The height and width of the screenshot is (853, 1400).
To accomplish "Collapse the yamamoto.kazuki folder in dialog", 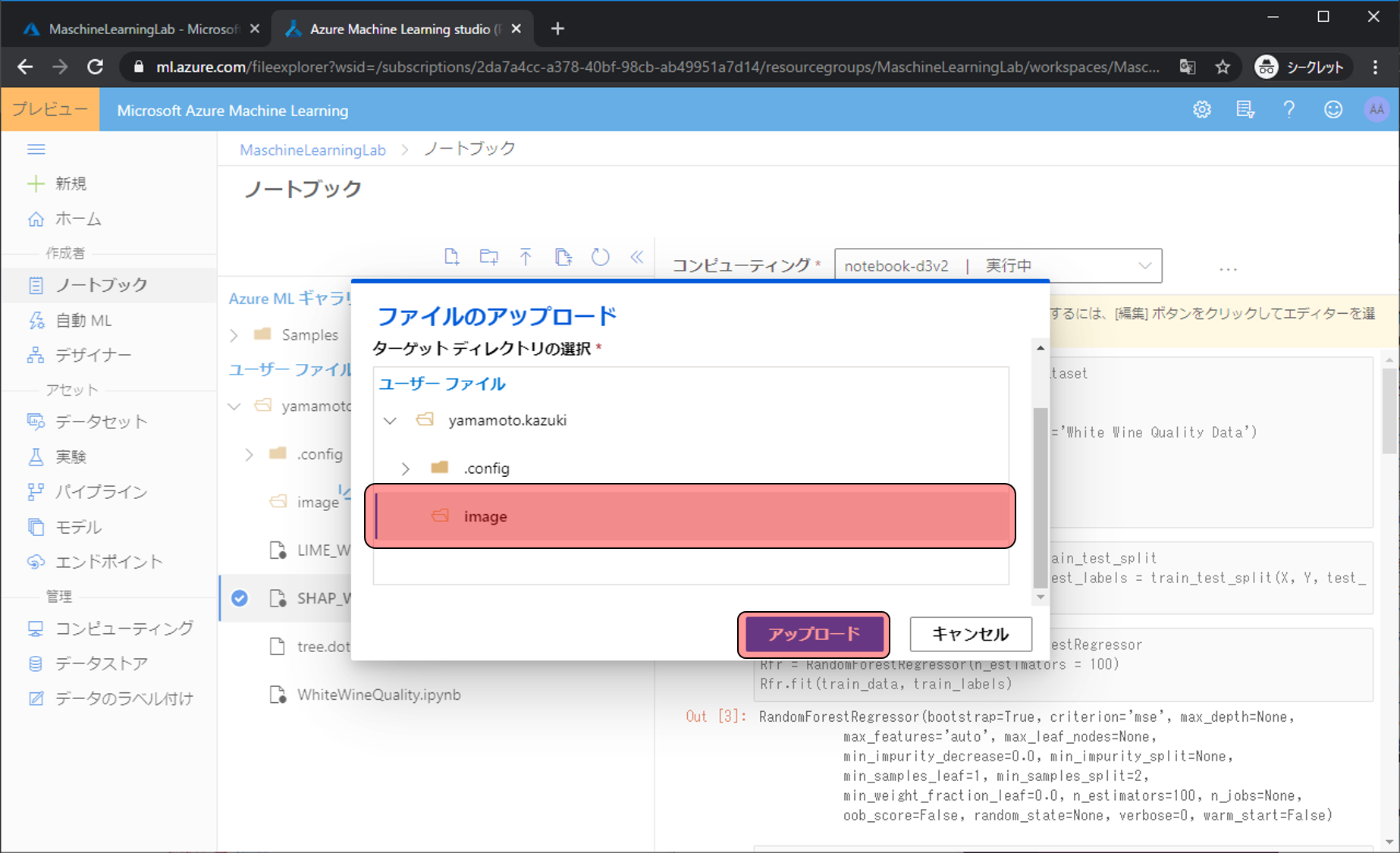I will [390, 421].
